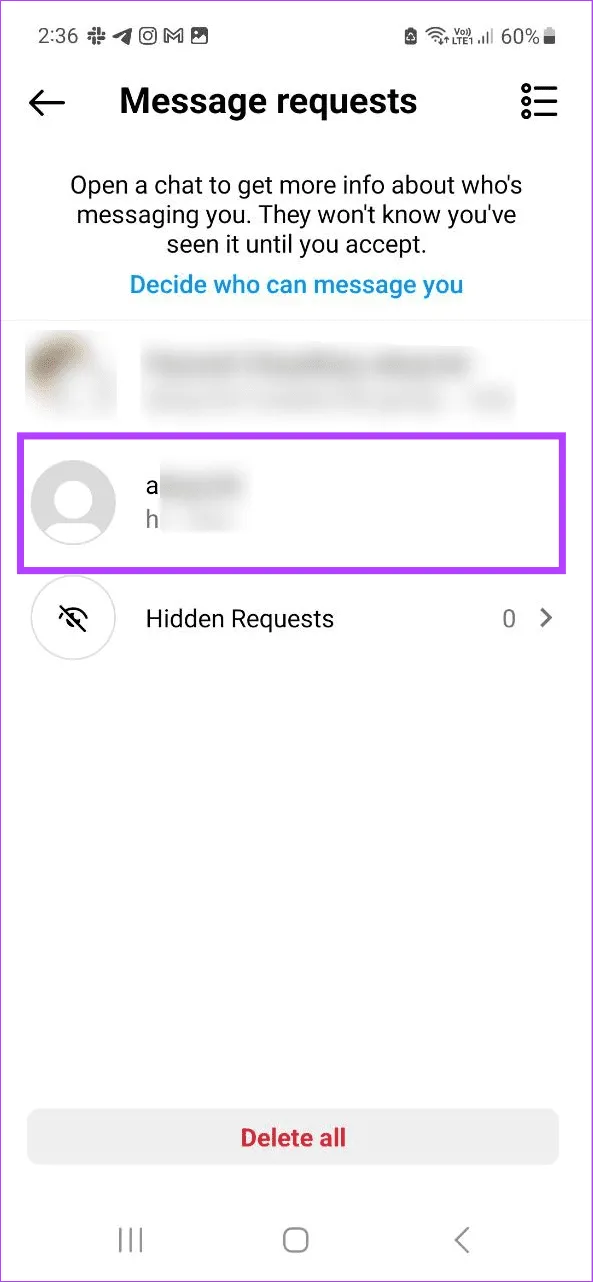
Task: Tap the Wi-Fi signal icon
Action: (436, 37)
